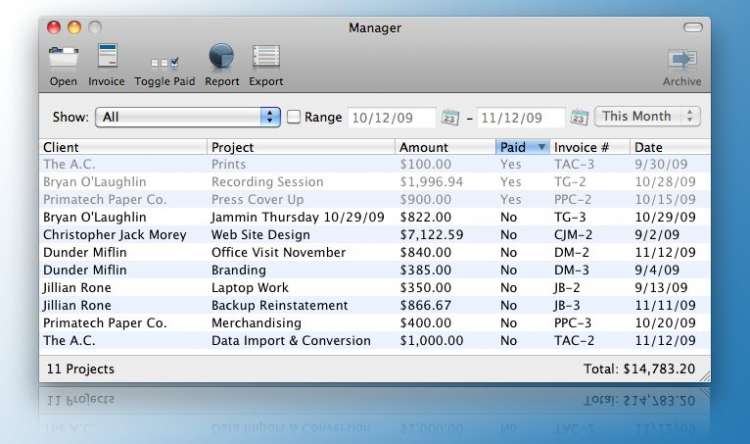Select the Prints project row
Screen dimensions: 750x444
click(x=375, y=164)
